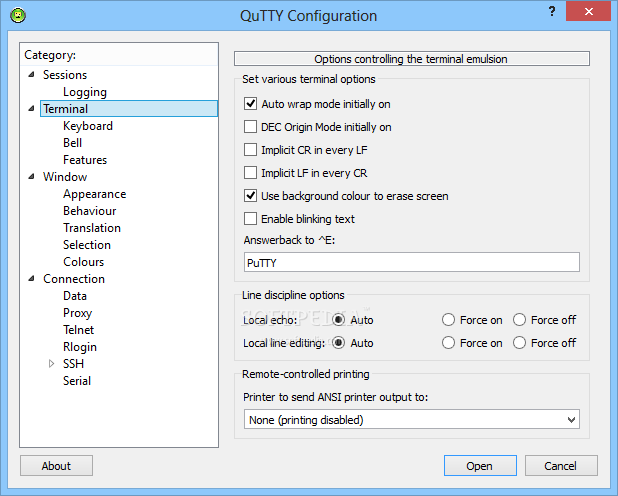Open the Colours settings page
The image size is (618, 496).
click(x=84, y=262)
